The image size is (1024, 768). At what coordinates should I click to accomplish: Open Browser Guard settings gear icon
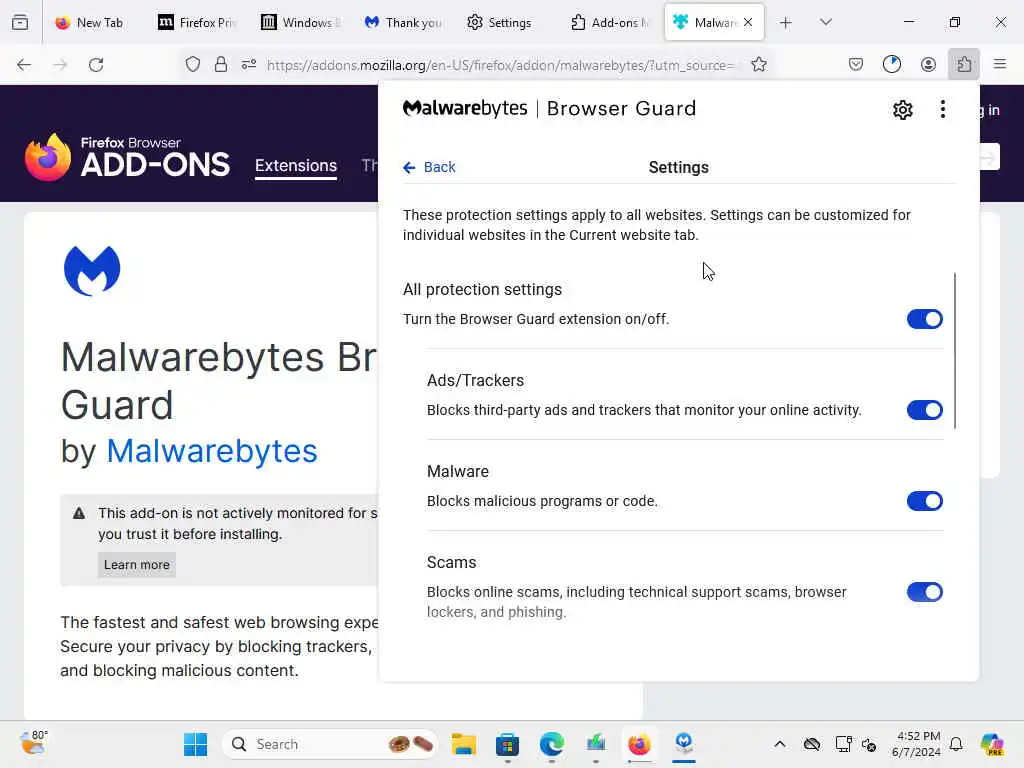click(x=903, y=110)
